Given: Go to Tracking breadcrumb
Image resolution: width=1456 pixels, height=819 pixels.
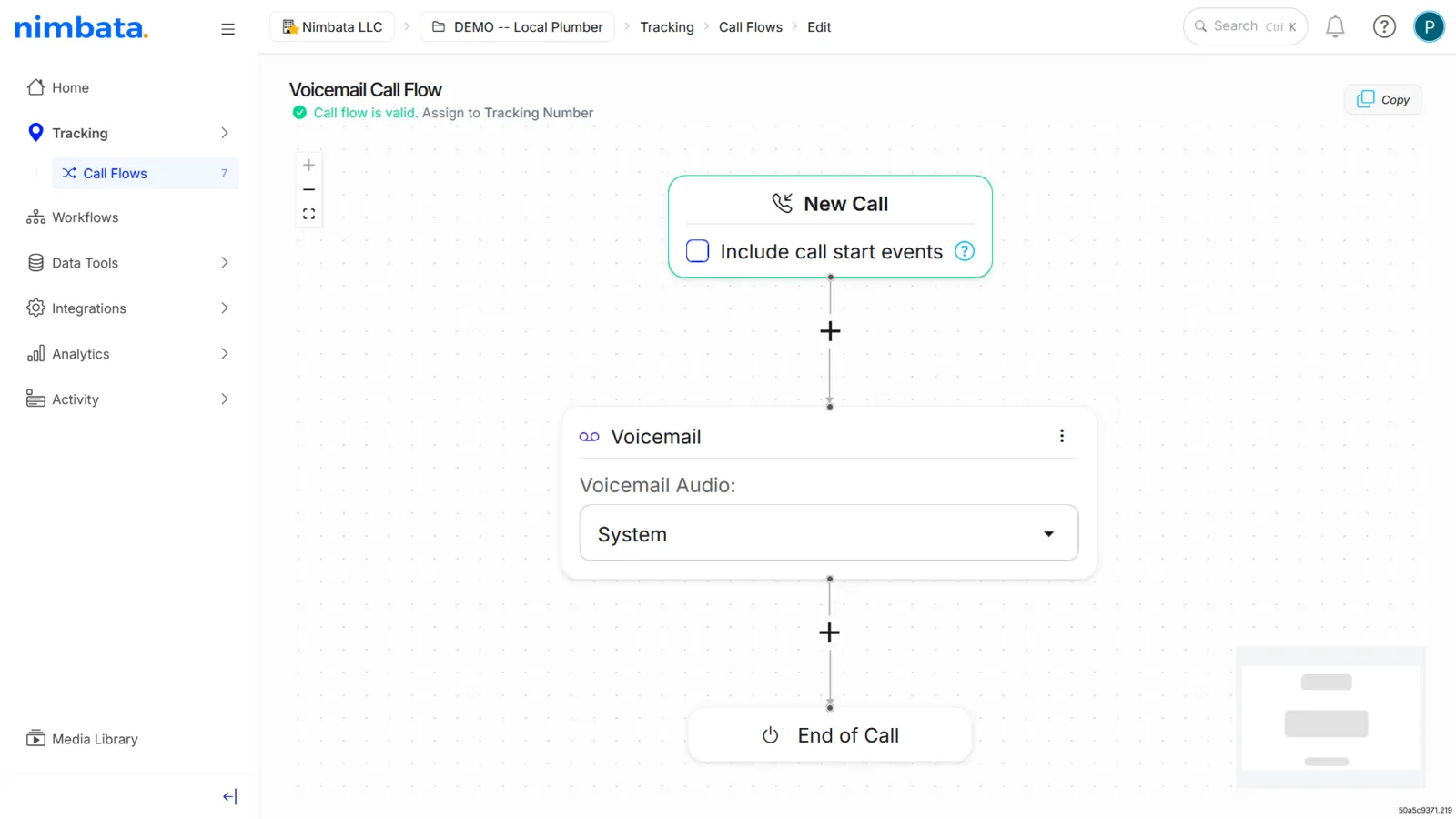Looking at the screenshot, I should pos(667,27).
